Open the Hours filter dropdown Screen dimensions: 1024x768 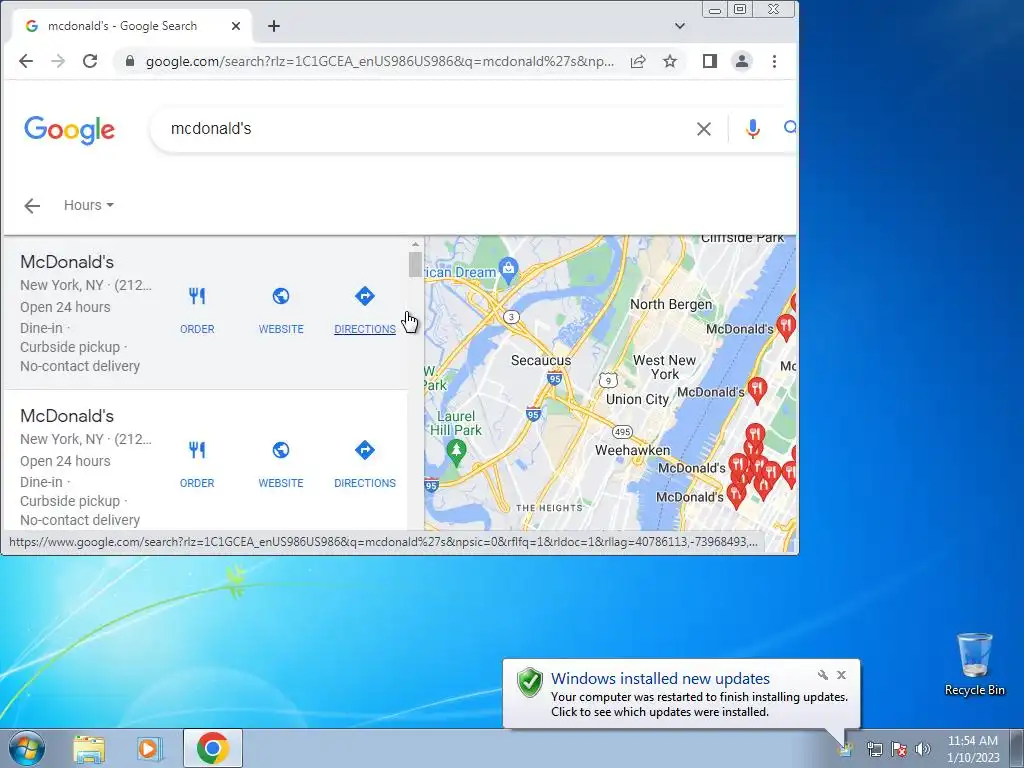coord(89,205)
